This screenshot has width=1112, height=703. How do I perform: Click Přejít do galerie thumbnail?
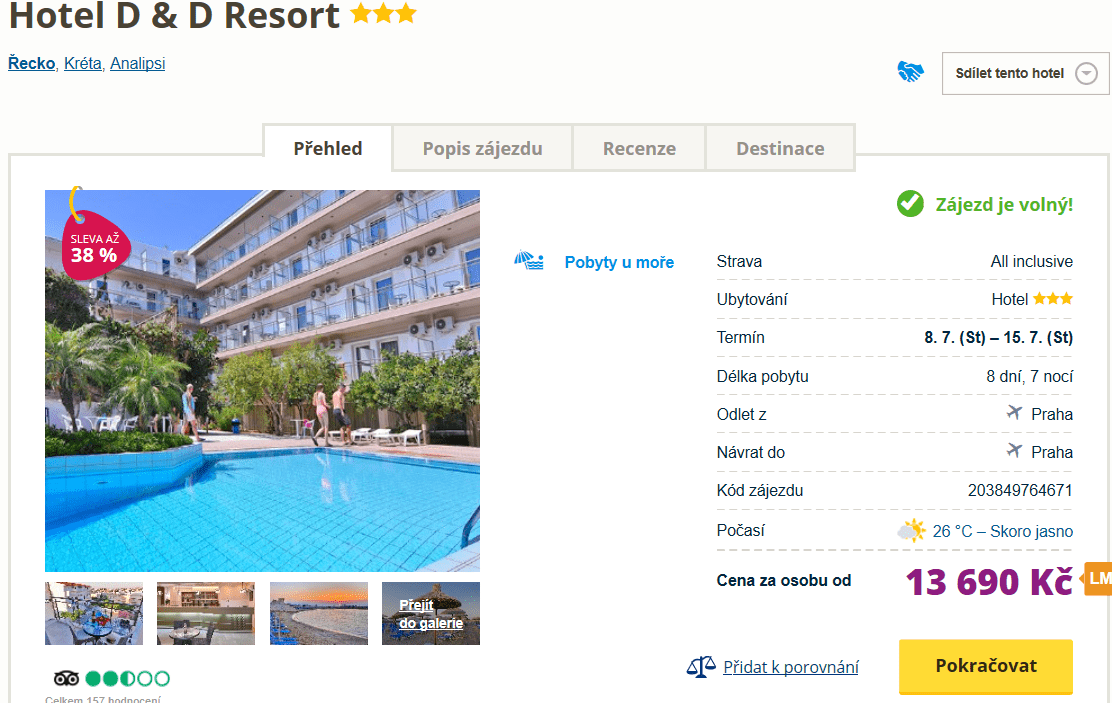[430, 614]
